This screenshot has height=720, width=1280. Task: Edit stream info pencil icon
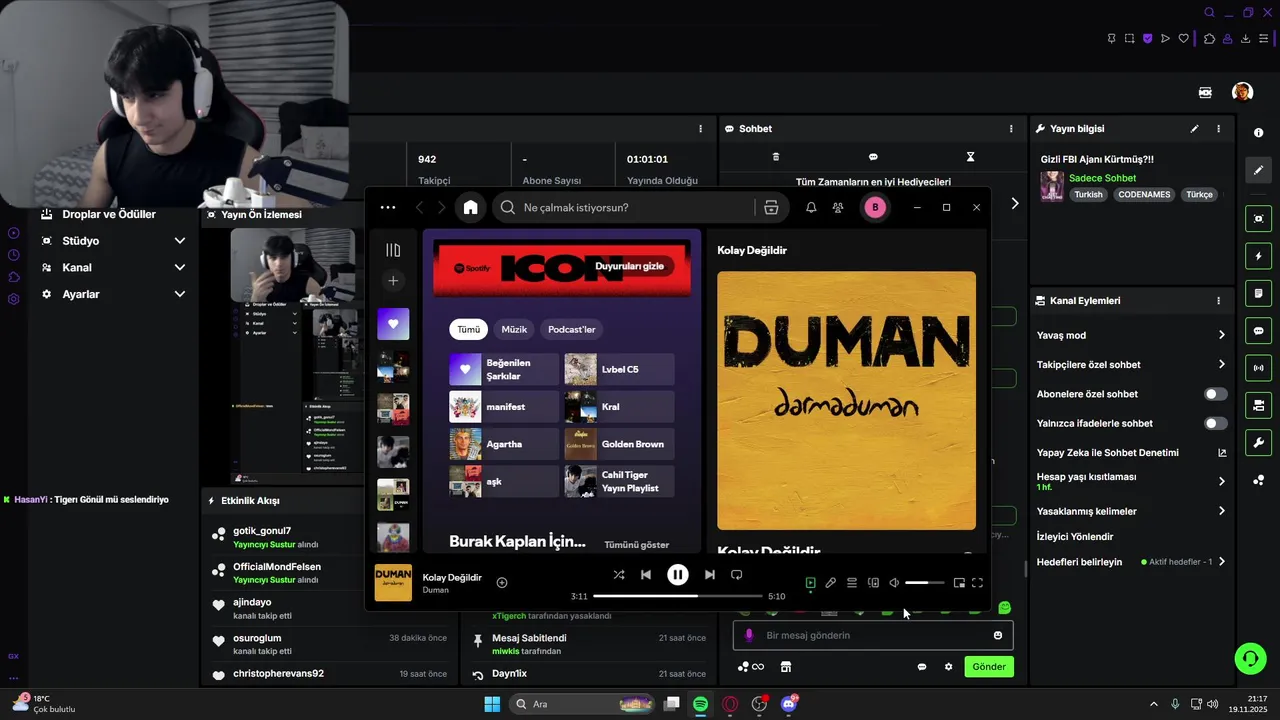[x=1194, y=129]
